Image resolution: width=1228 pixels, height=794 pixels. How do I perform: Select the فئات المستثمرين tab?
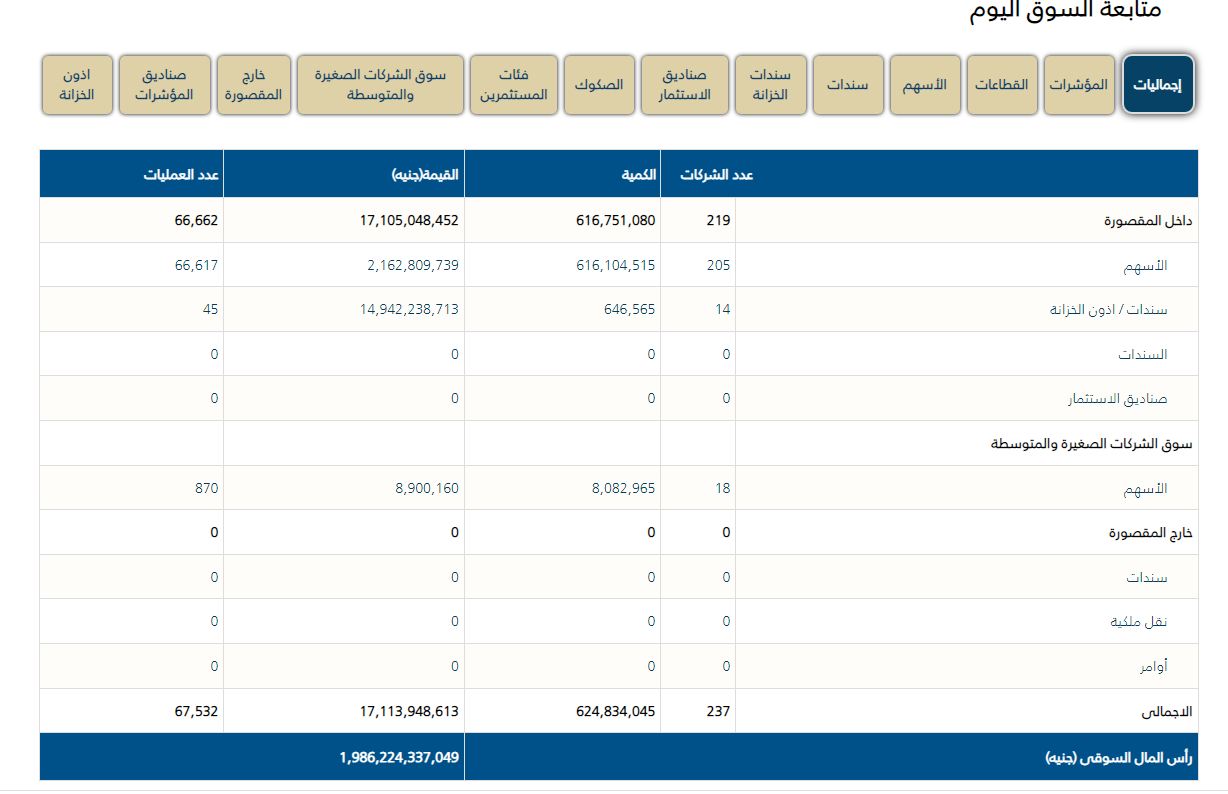click(x=514, y=85)
